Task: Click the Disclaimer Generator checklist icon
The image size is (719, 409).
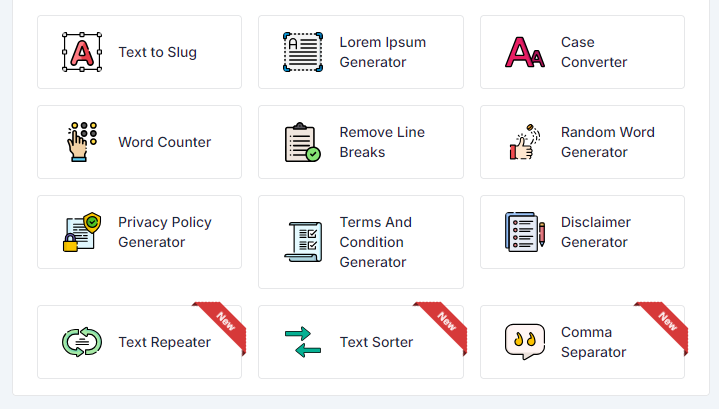Action: click(525, 232)
